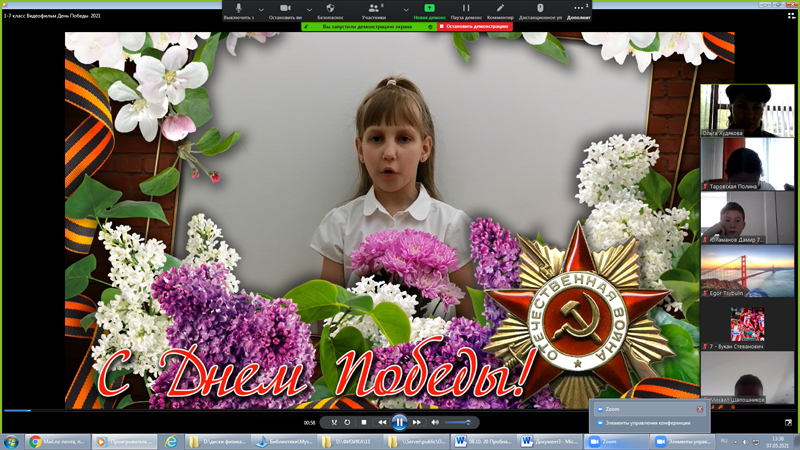This screenshot has width=800, height=450.
Task: Expand the video options arrow
Action: click(x=309, y=9)
